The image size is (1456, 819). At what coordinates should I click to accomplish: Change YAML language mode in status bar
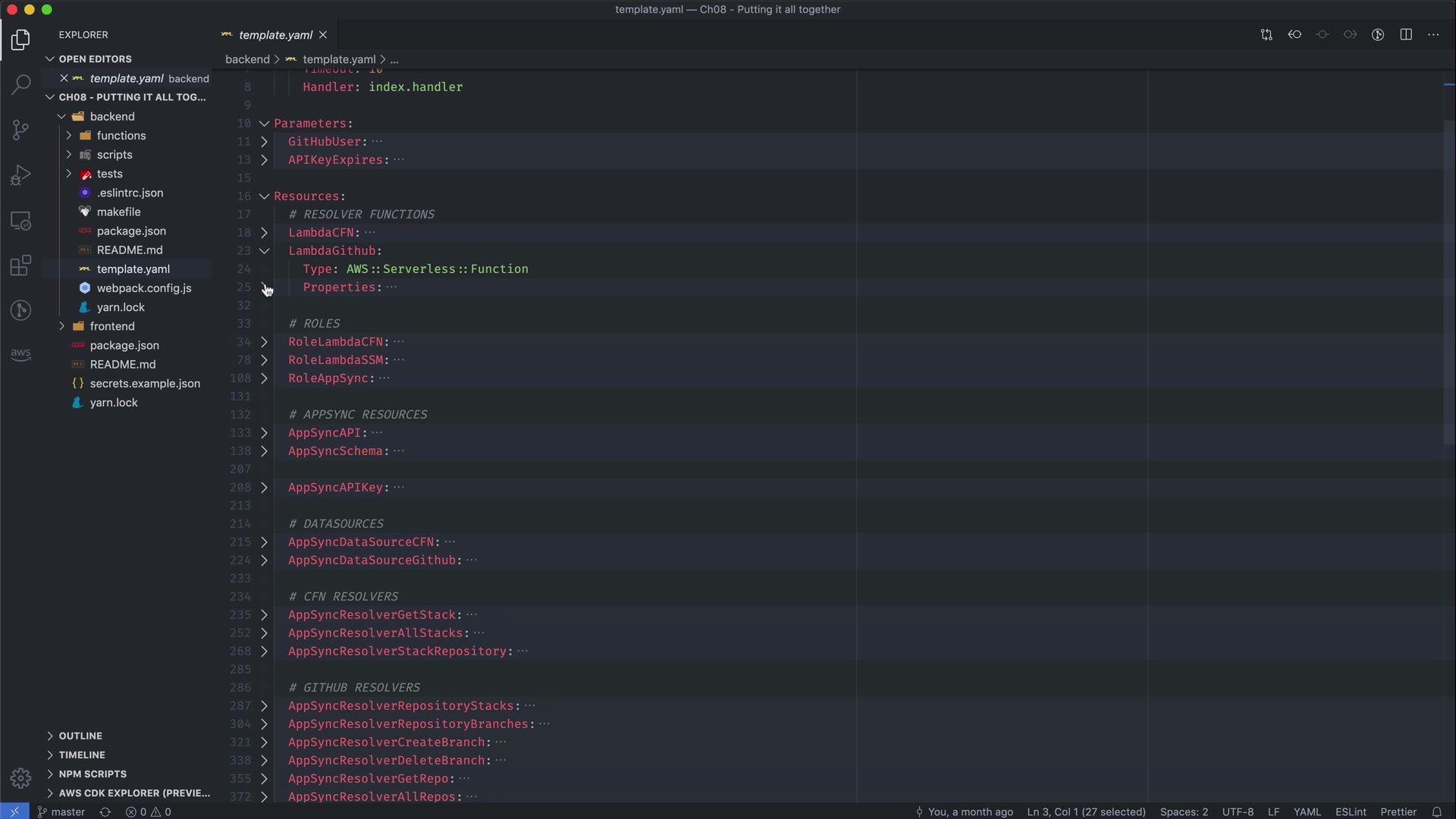[x=1307, y=811]
